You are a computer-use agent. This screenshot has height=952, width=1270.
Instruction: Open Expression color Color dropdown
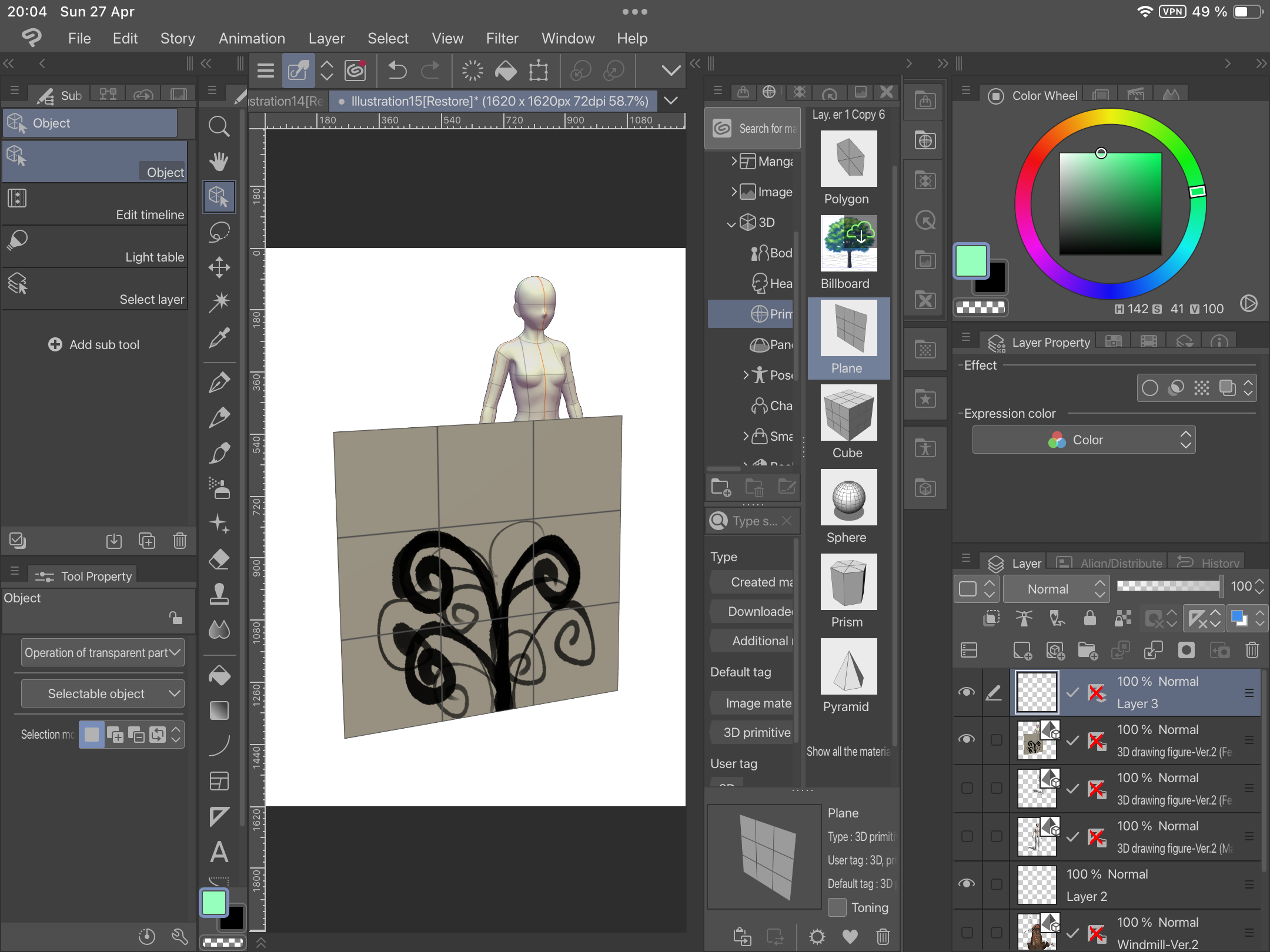[x=1083, y=440]
